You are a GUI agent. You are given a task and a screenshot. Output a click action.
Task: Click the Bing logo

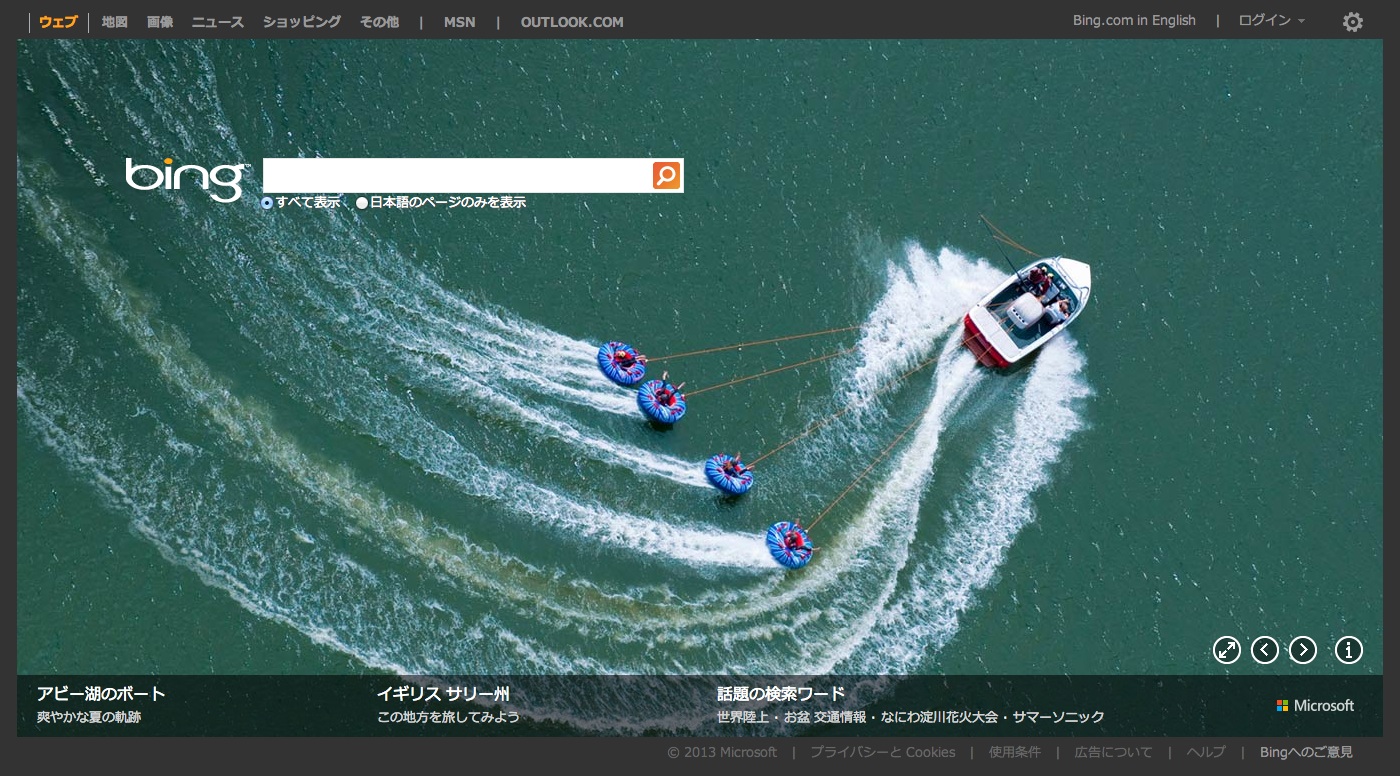pos(186,178)
